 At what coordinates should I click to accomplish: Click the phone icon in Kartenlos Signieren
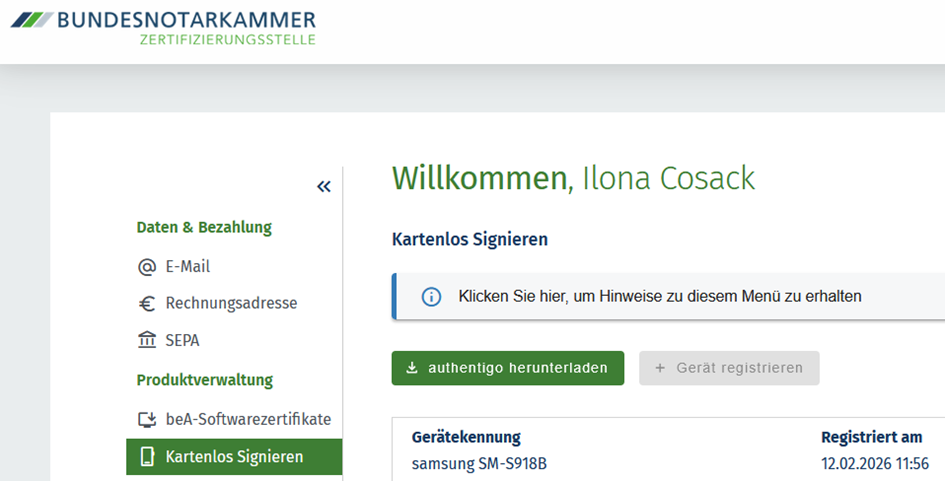point(147,457)
